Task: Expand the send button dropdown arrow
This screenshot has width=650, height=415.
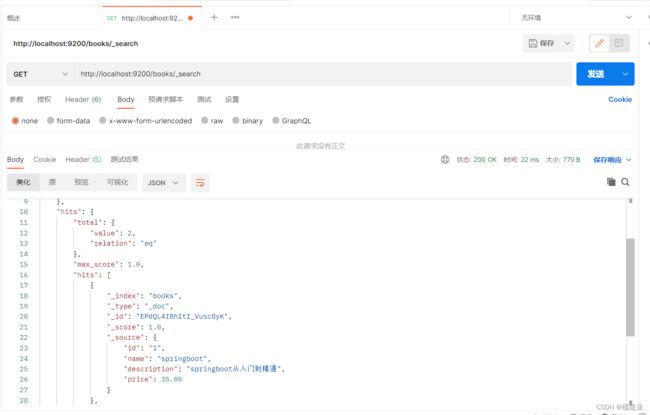Action: tap(625, 74)
